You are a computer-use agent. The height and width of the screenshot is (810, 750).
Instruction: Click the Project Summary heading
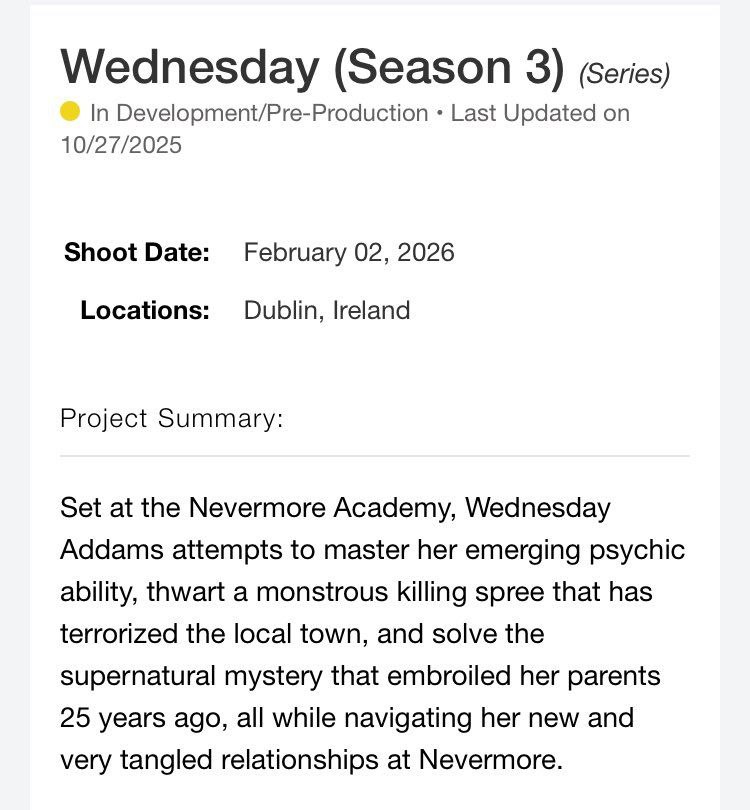[172, 417]
